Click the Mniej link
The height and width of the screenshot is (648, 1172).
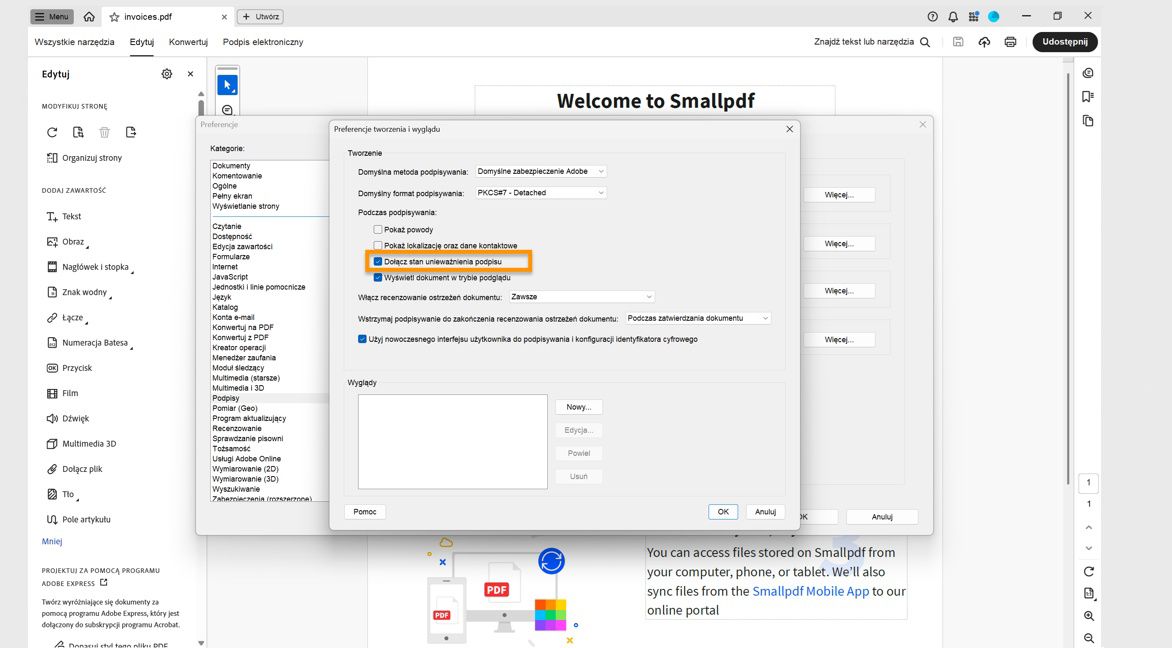(52, 541)
